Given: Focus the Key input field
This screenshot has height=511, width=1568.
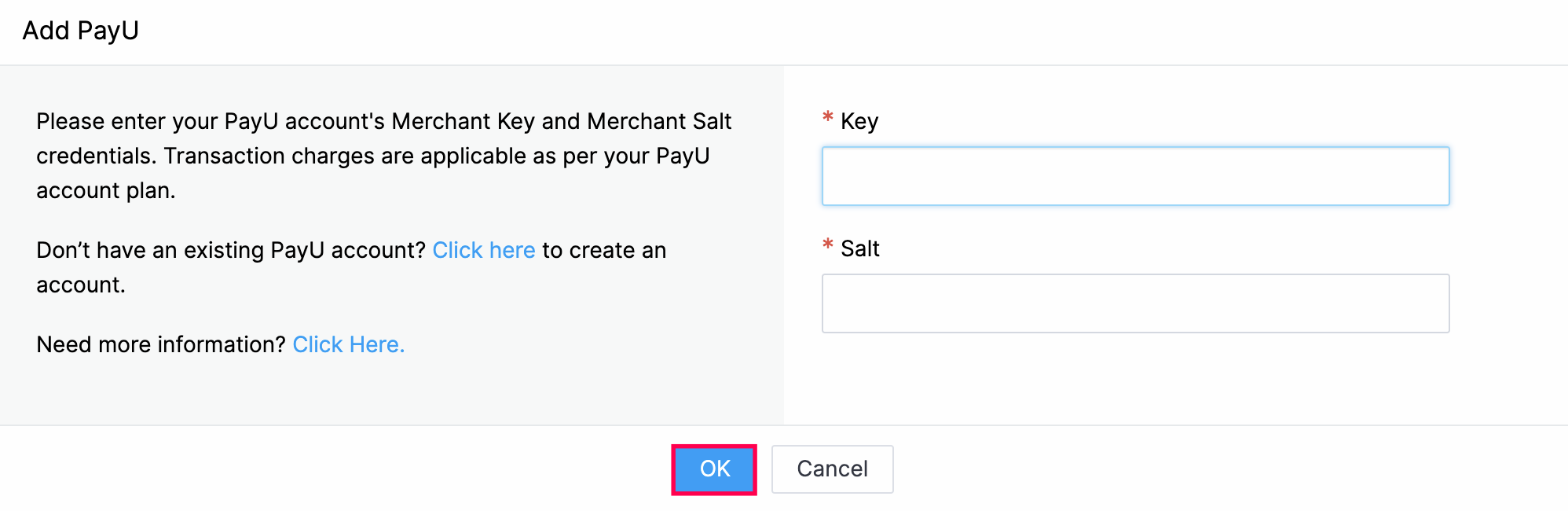Looking at the screenshot, I should (1135, 176).
